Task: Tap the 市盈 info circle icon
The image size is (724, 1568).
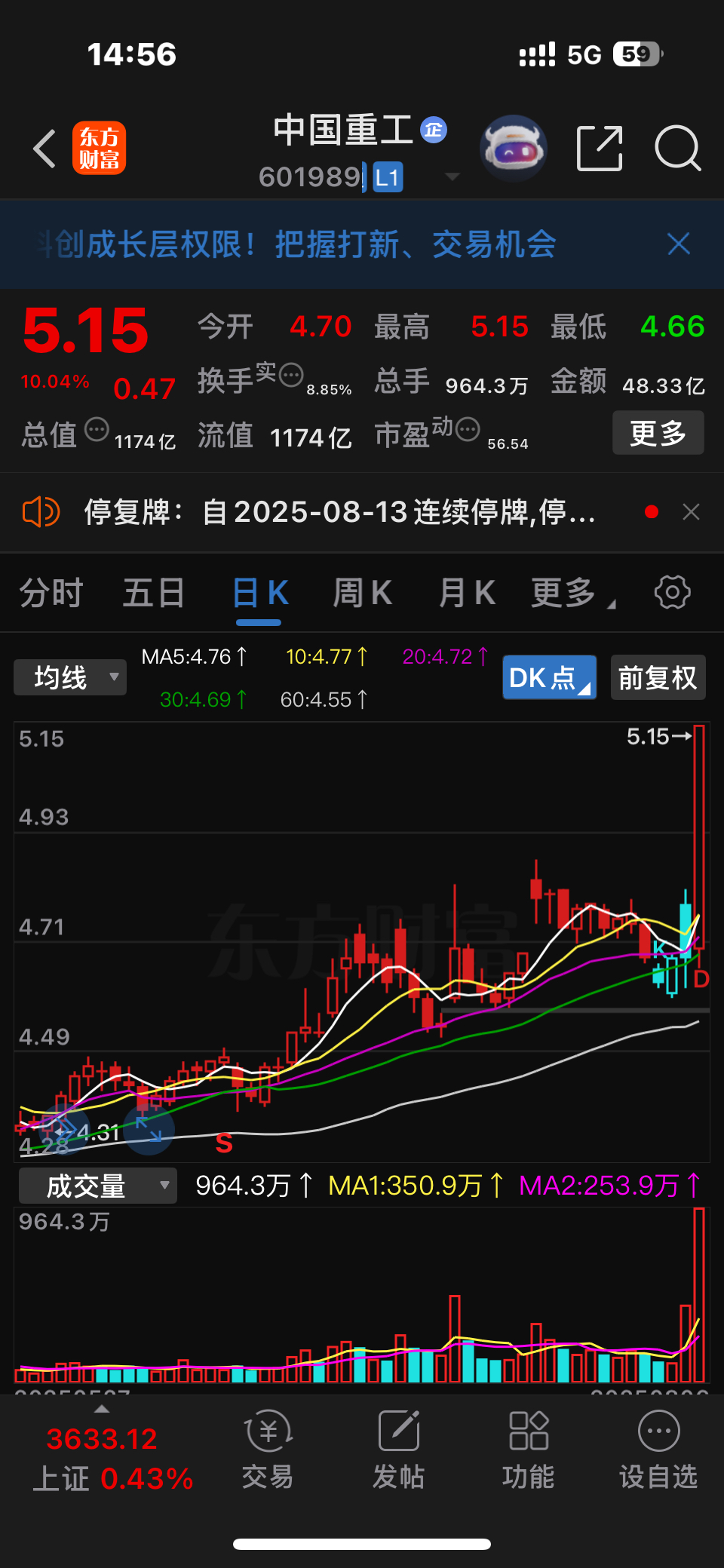Action: [468, 429]
